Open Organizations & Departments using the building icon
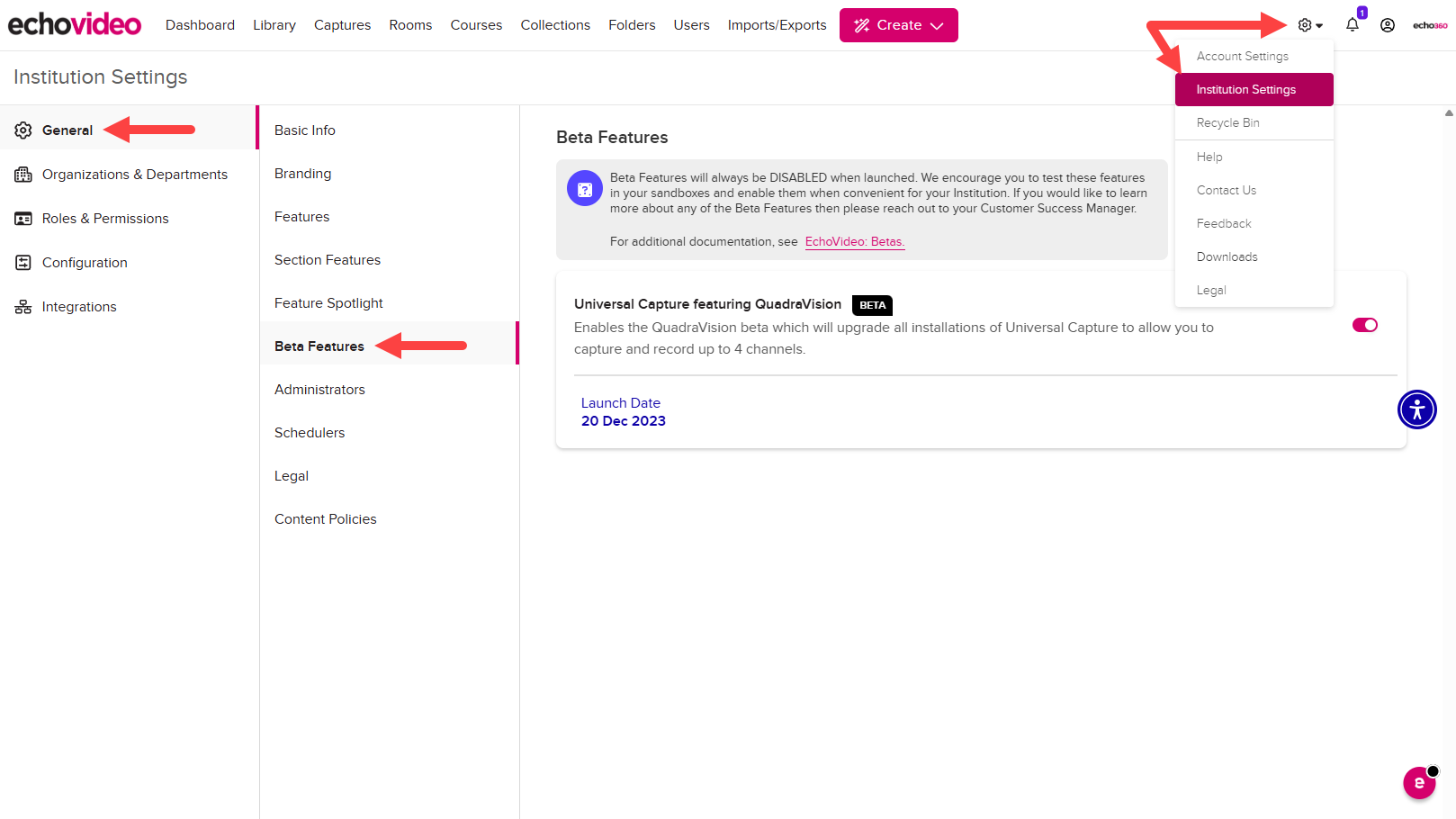Image resolution: width=1456 pixels, height=819 pixels. pyautogui.click(x=23, y=174)
